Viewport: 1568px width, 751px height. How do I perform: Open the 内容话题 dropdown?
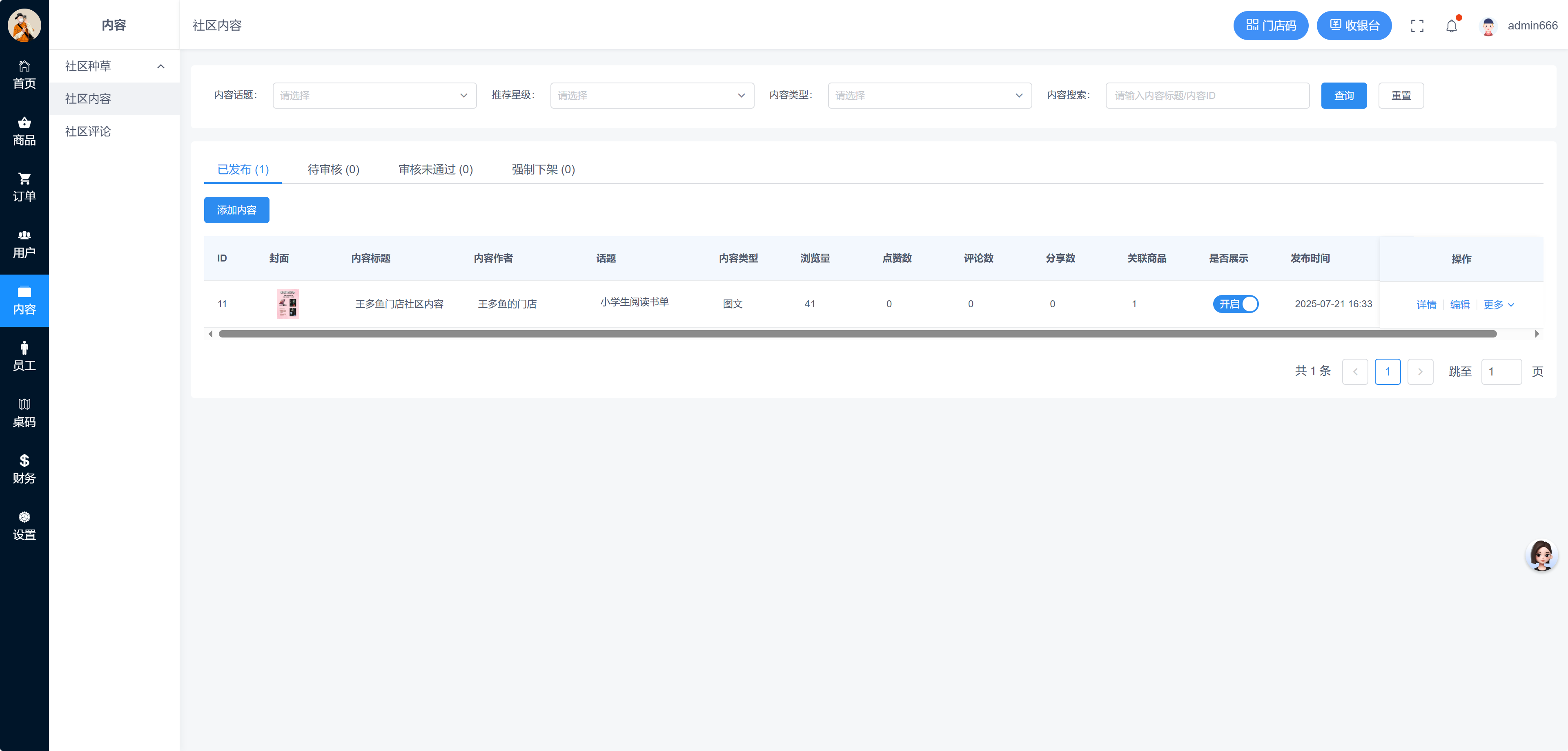[x=374, y=96]
